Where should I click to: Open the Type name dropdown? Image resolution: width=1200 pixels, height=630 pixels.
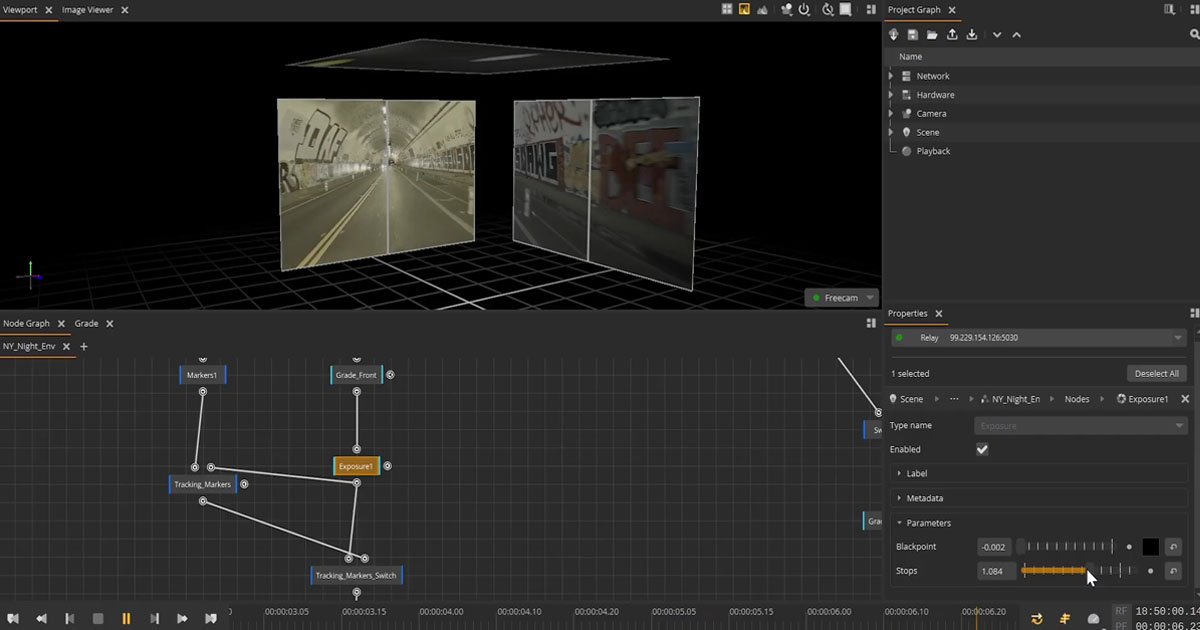click(x=1080, y=426)
